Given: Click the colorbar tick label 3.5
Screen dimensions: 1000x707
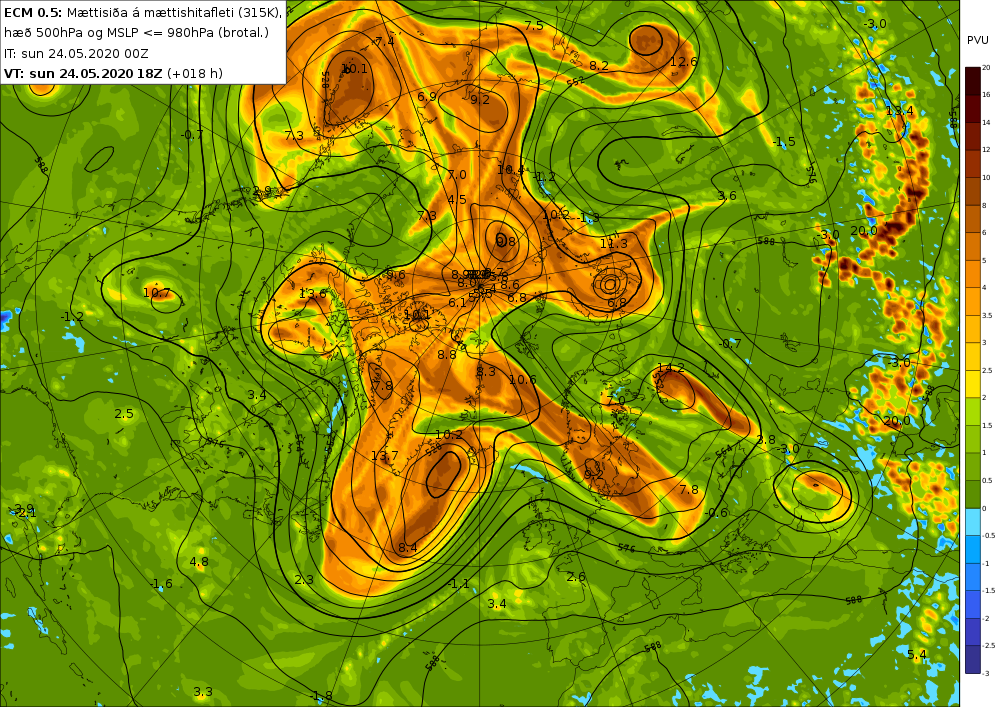Looking at the screenshot, I should point(987,315).
